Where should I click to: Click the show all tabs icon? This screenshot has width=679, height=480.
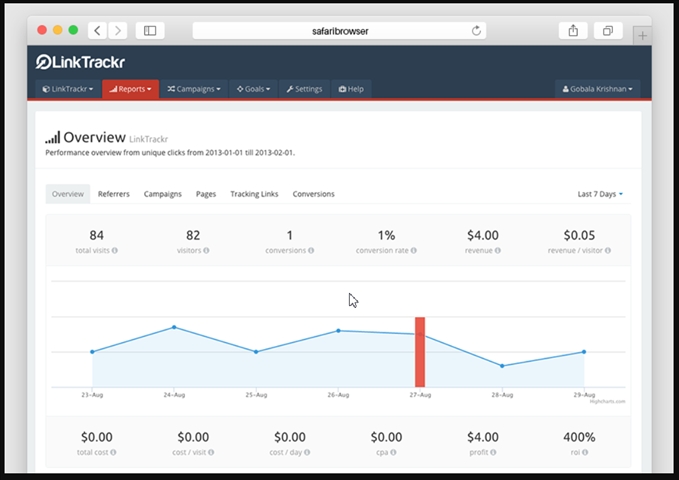point(607,31)
